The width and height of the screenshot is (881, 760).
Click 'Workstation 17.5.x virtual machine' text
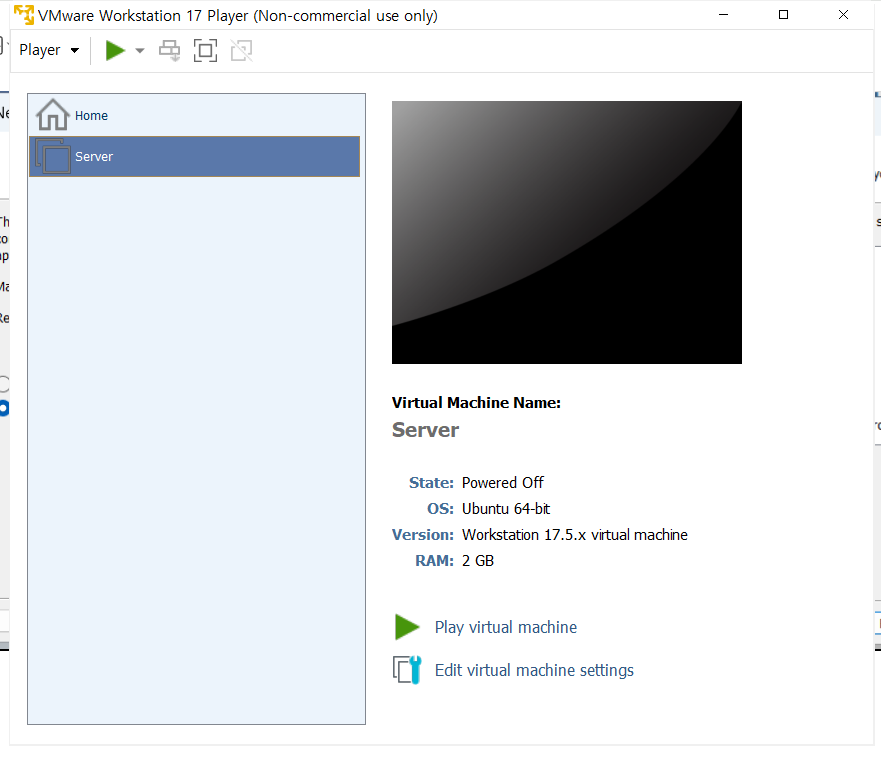574,534
